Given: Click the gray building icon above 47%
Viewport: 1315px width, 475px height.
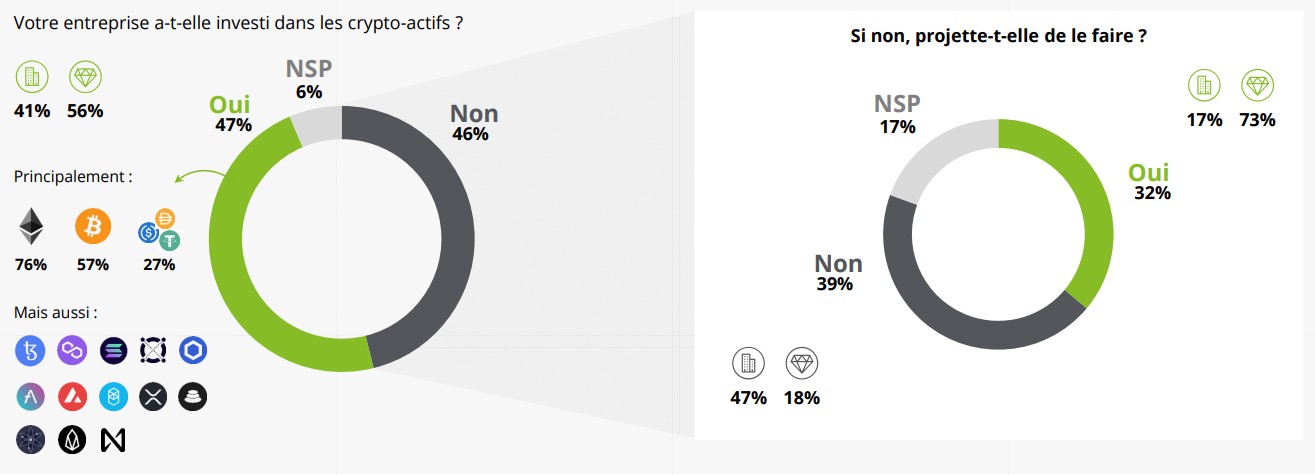Looking at the screenshot, I should [748, 363].
